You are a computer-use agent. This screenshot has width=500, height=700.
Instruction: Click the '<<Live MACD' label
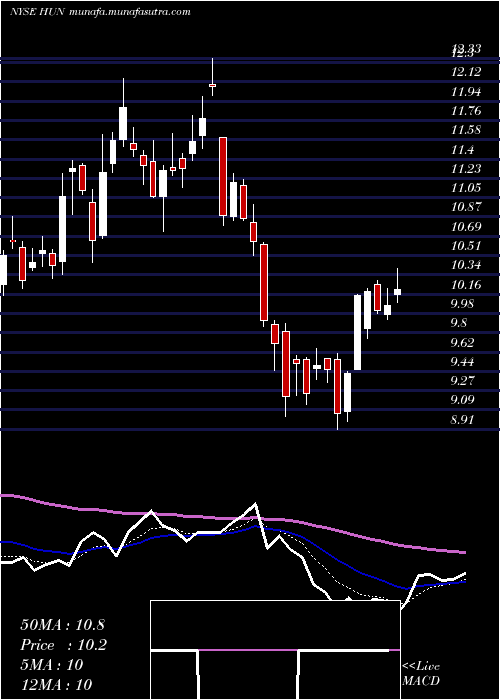pyautogui.click(x=421, y=673)
